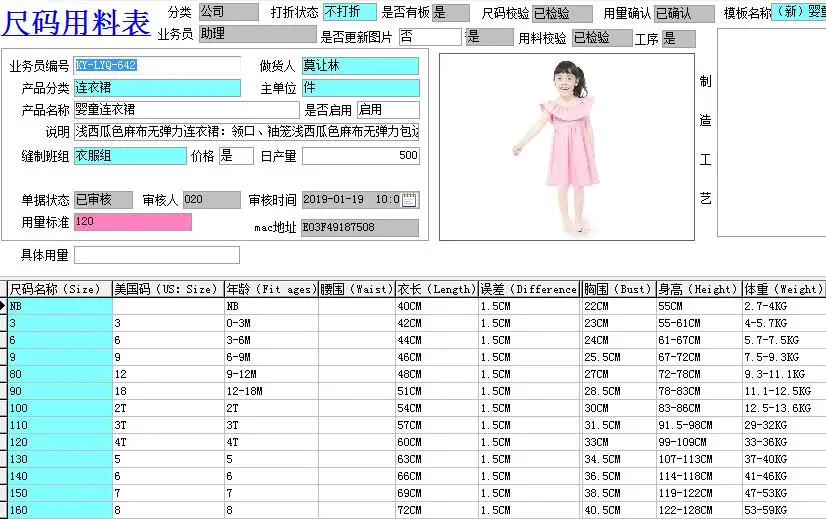The image size is (826, 519).
Task: Toggle the 是否更新图片 否 field
Action: [x=430, y=36]
